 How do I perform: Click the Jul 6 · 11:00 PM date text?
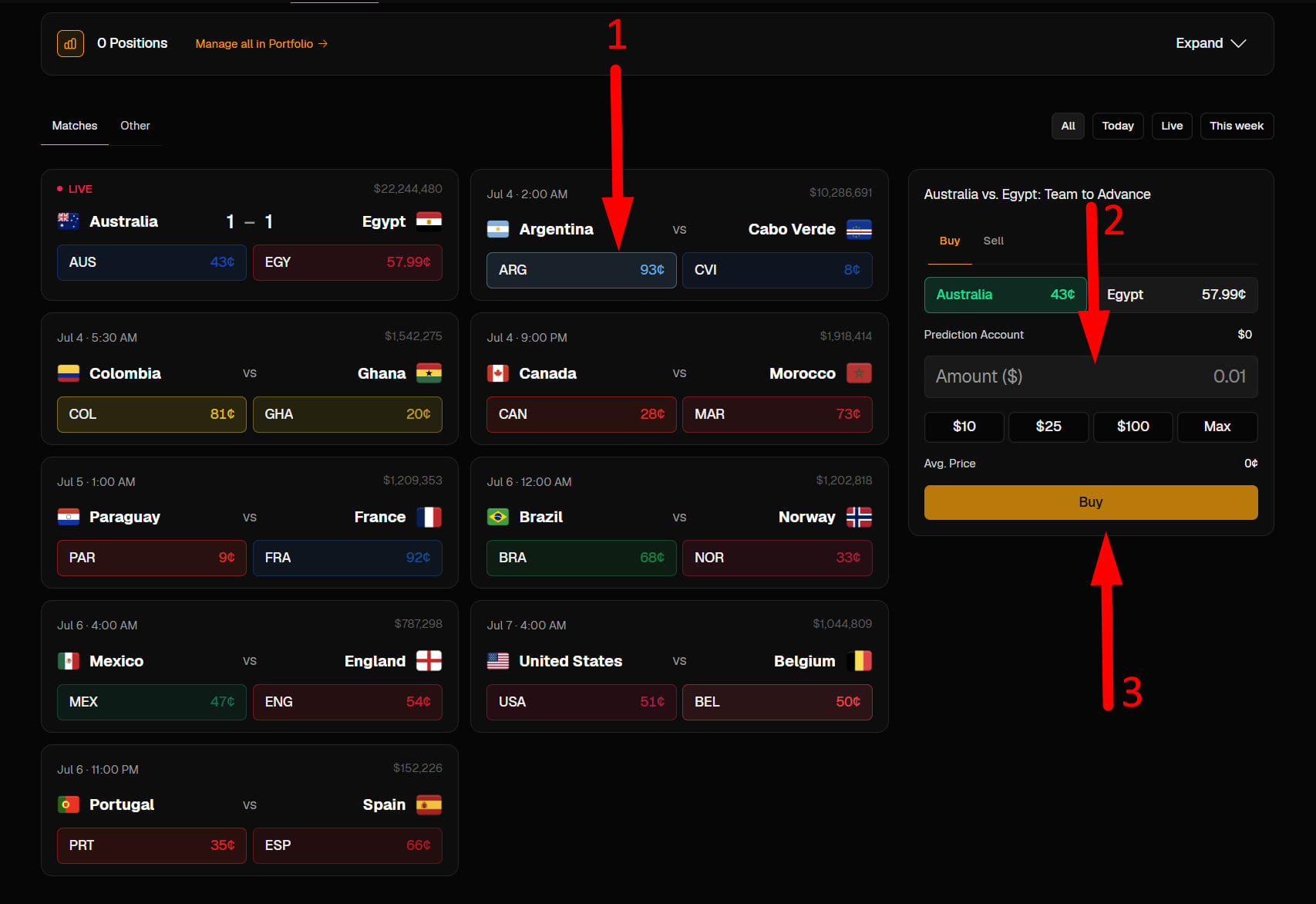coord(98,770)
